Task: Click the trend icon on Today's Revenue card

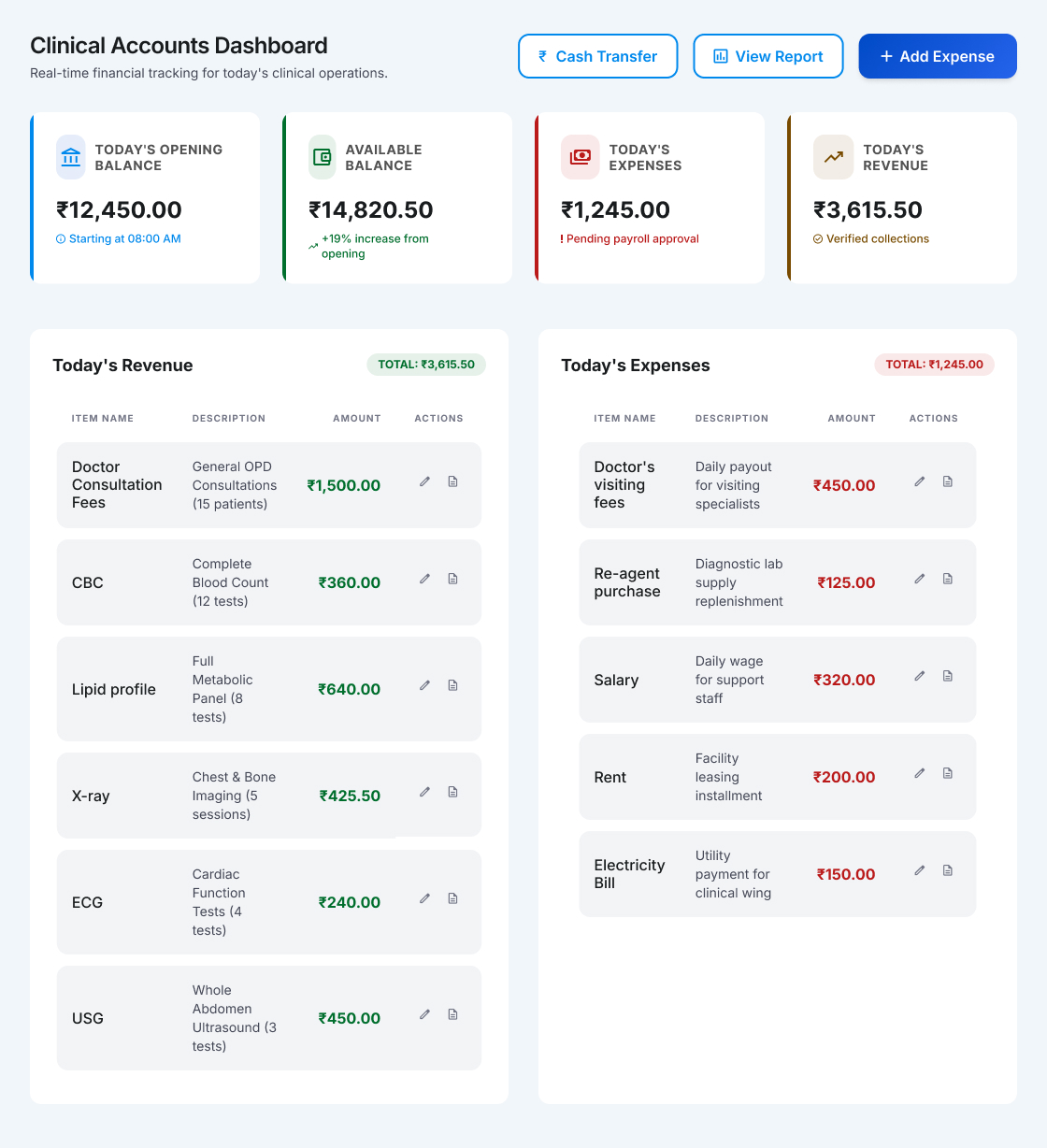Action: [x=833, y=157]
